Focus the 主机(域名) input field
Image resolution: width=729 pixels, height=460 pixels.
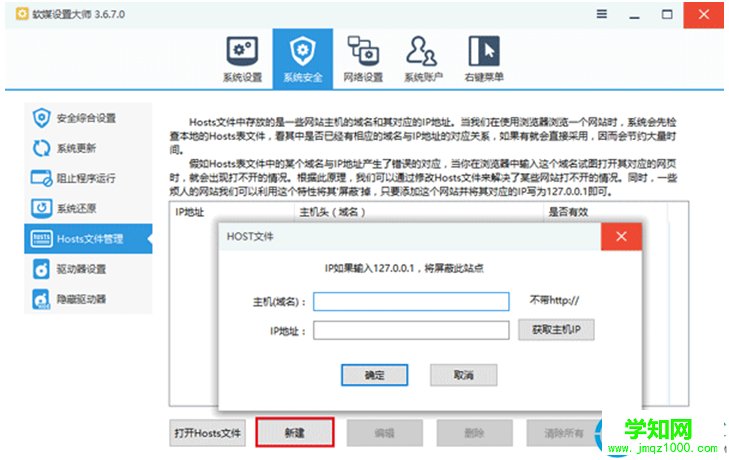pos(411,301)
